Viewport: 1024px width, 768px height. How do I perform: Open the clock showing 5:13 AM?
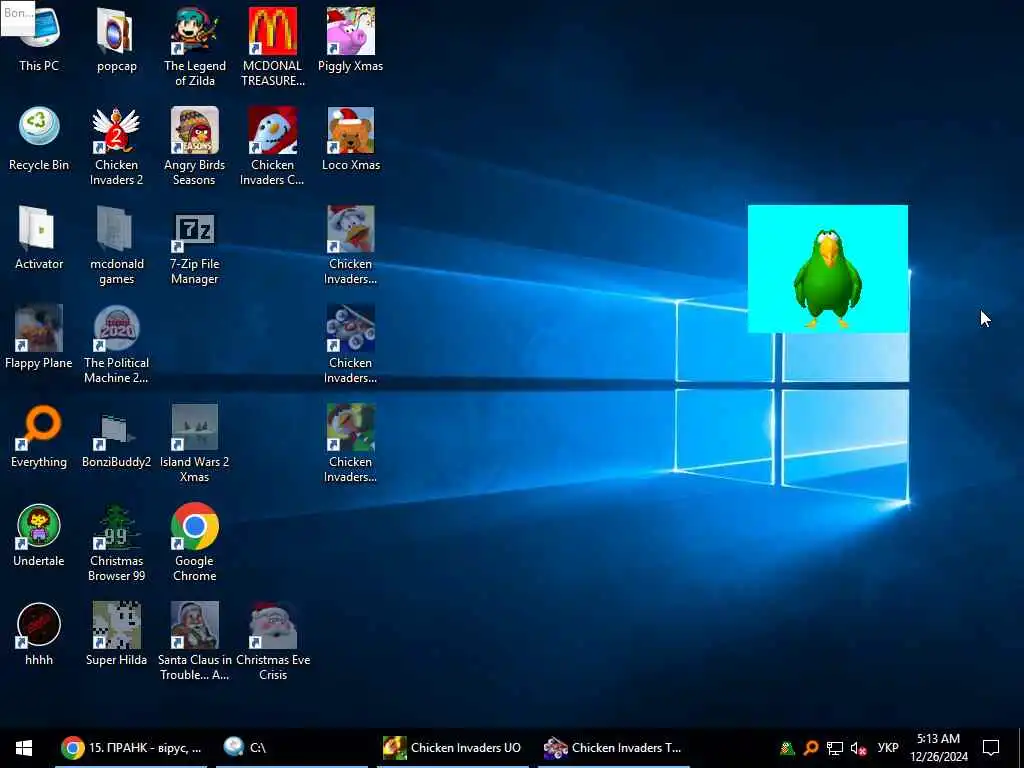938,748
